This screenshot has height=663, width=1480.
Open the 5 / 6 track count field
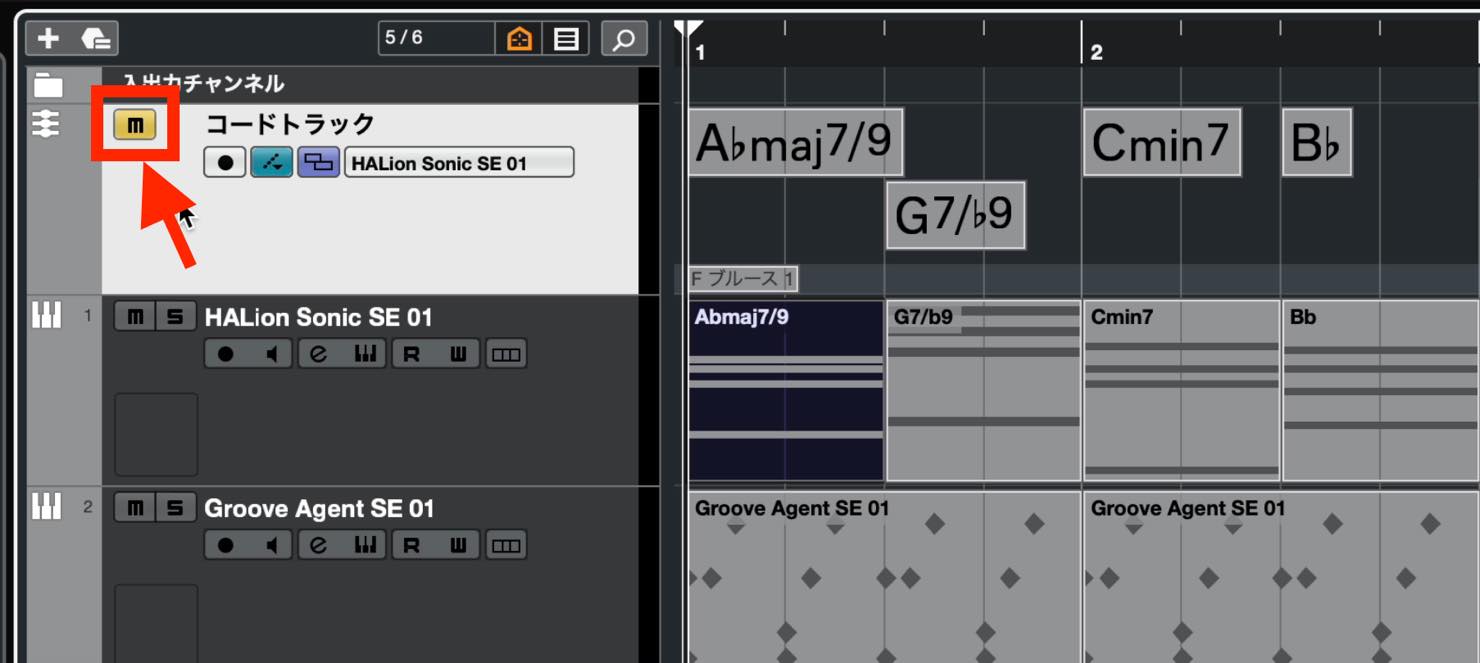pos(436,38)
